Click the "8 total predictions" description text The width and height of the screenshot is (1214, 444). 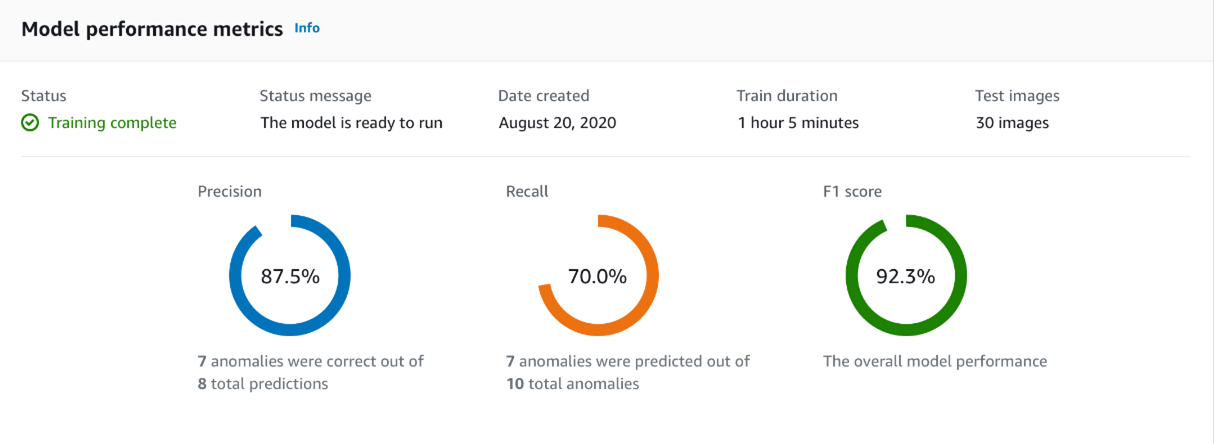[x=263, y=383]
